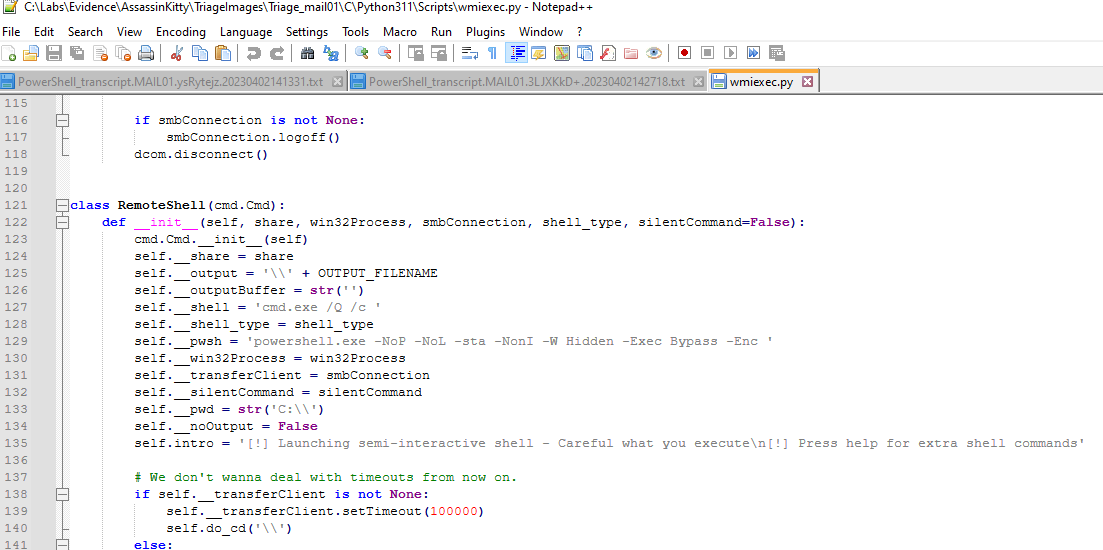1103x550 pixels.
Task: Select the wmiexec.py tab
Action: [x=762, y=82]
